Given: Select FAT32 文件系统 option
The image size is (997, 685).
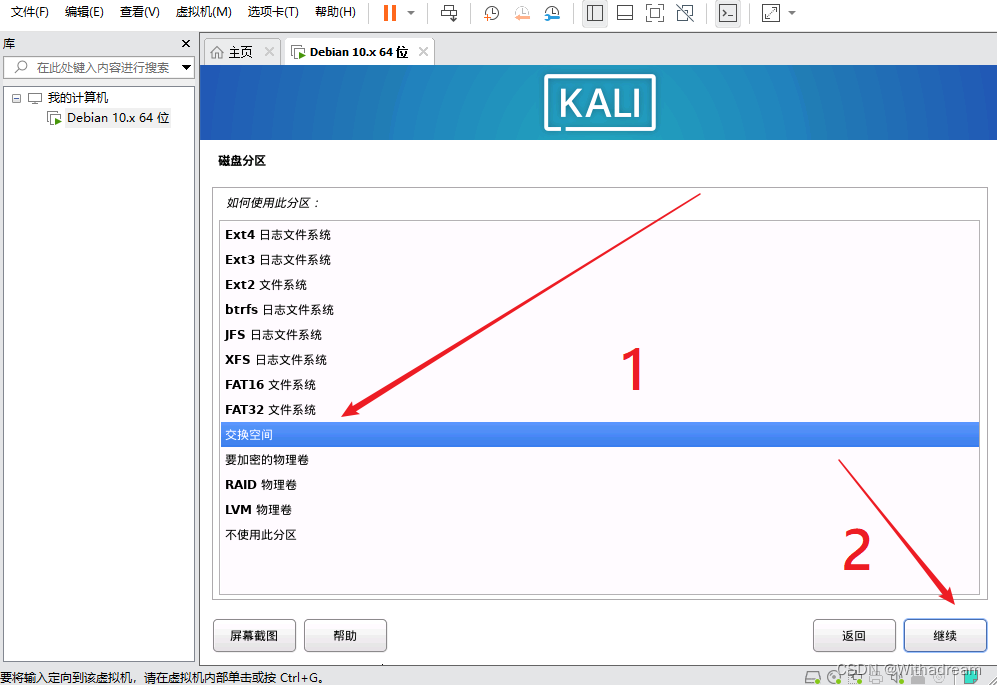Looking at the screenshot, I should 599,410.
